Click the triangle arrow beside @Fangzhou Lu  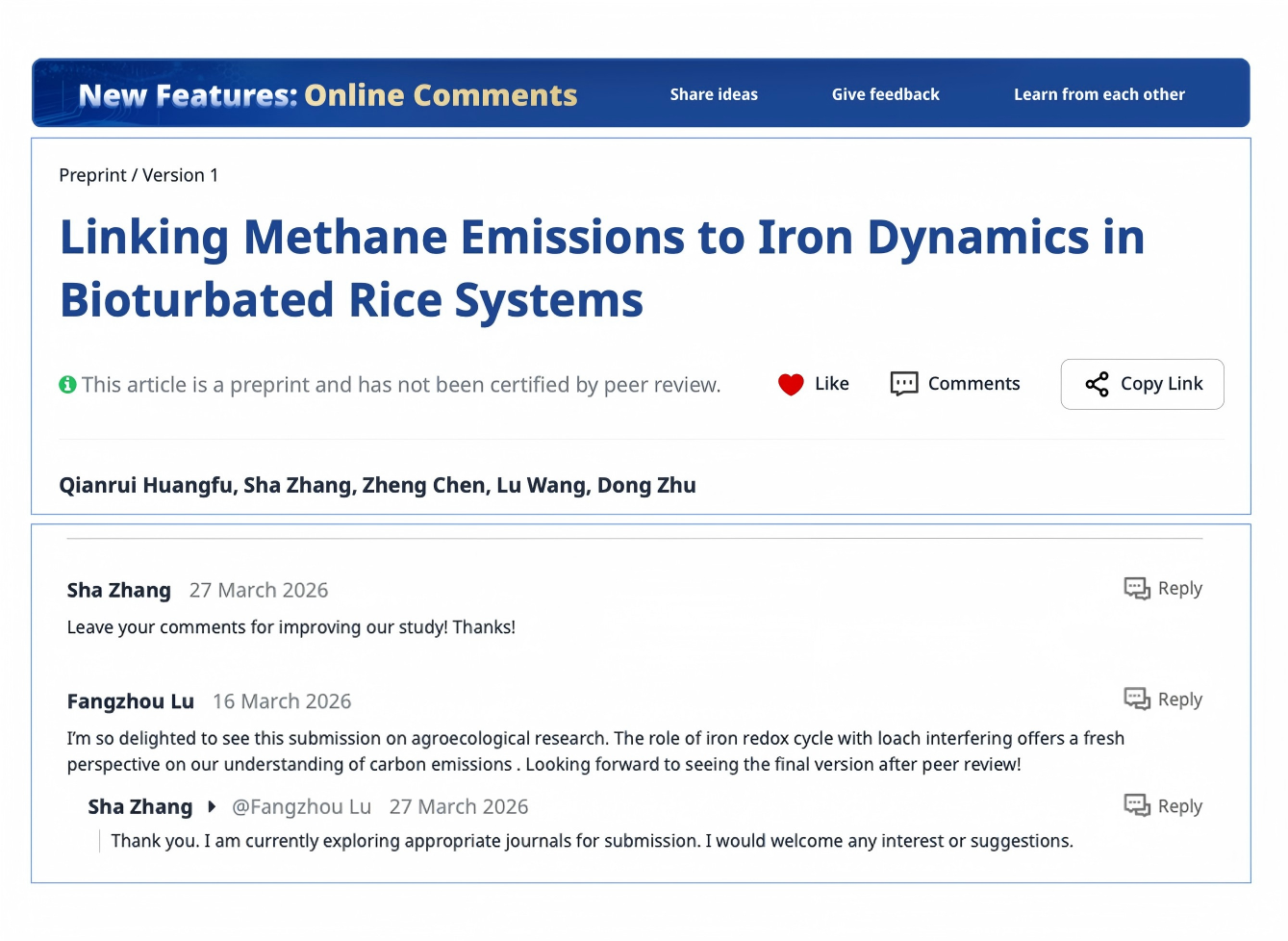click(x=212, y=807)
